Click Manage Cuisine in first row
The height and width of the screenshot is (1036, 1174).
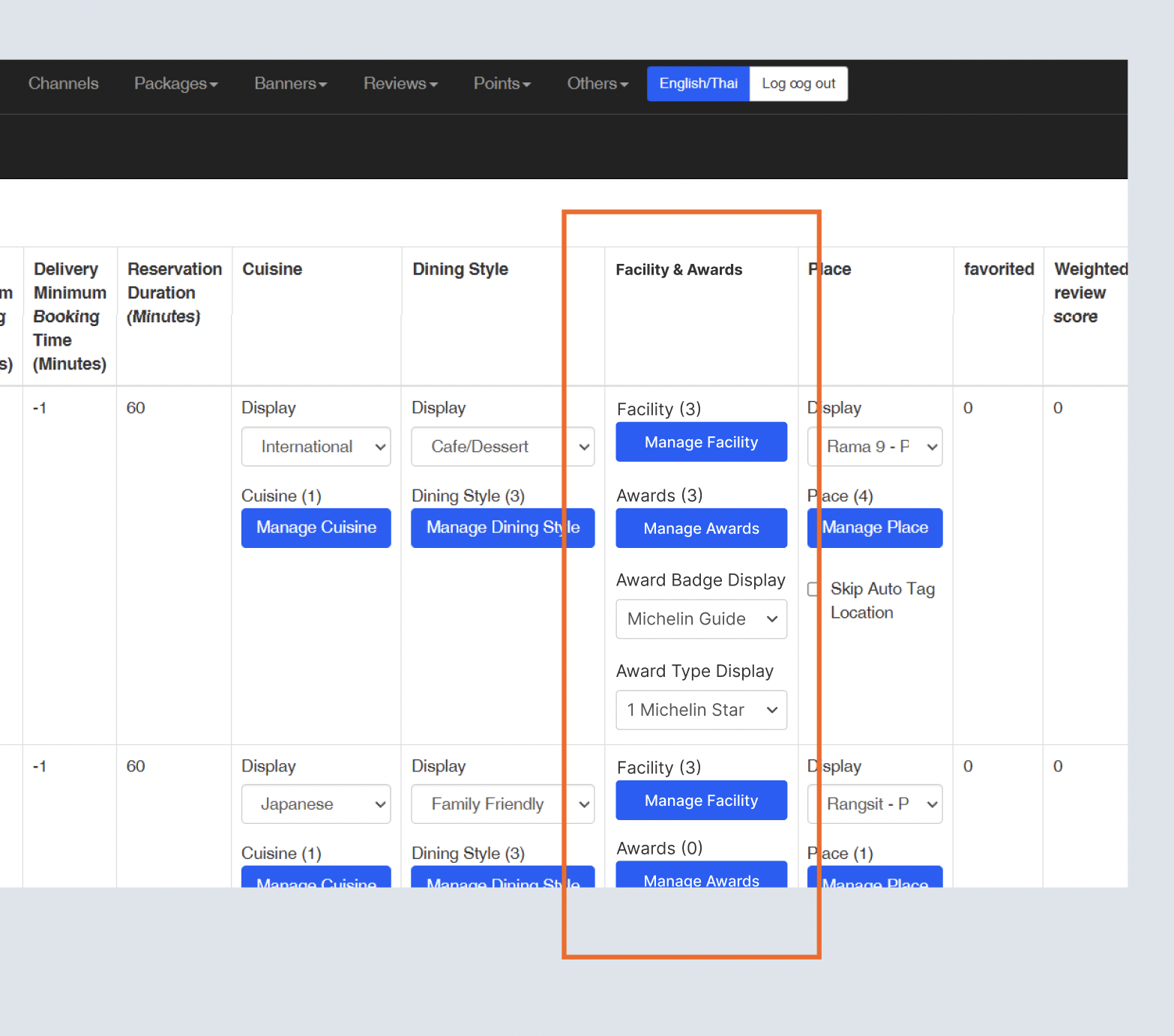tap(316, 528)
